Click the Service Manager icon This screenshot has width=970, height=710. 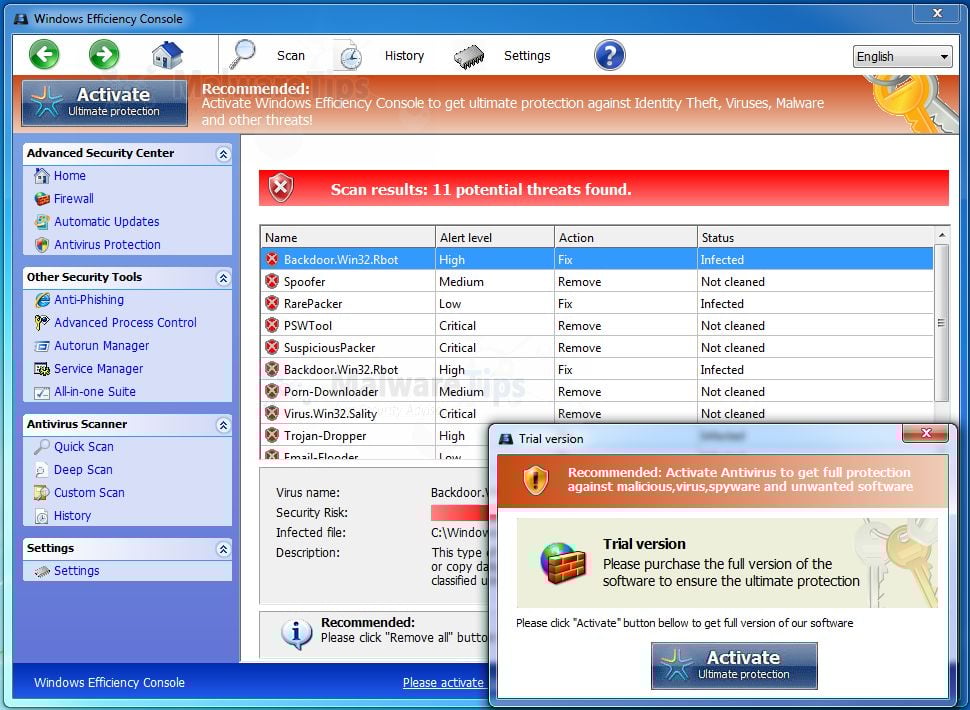pos(41,369)
